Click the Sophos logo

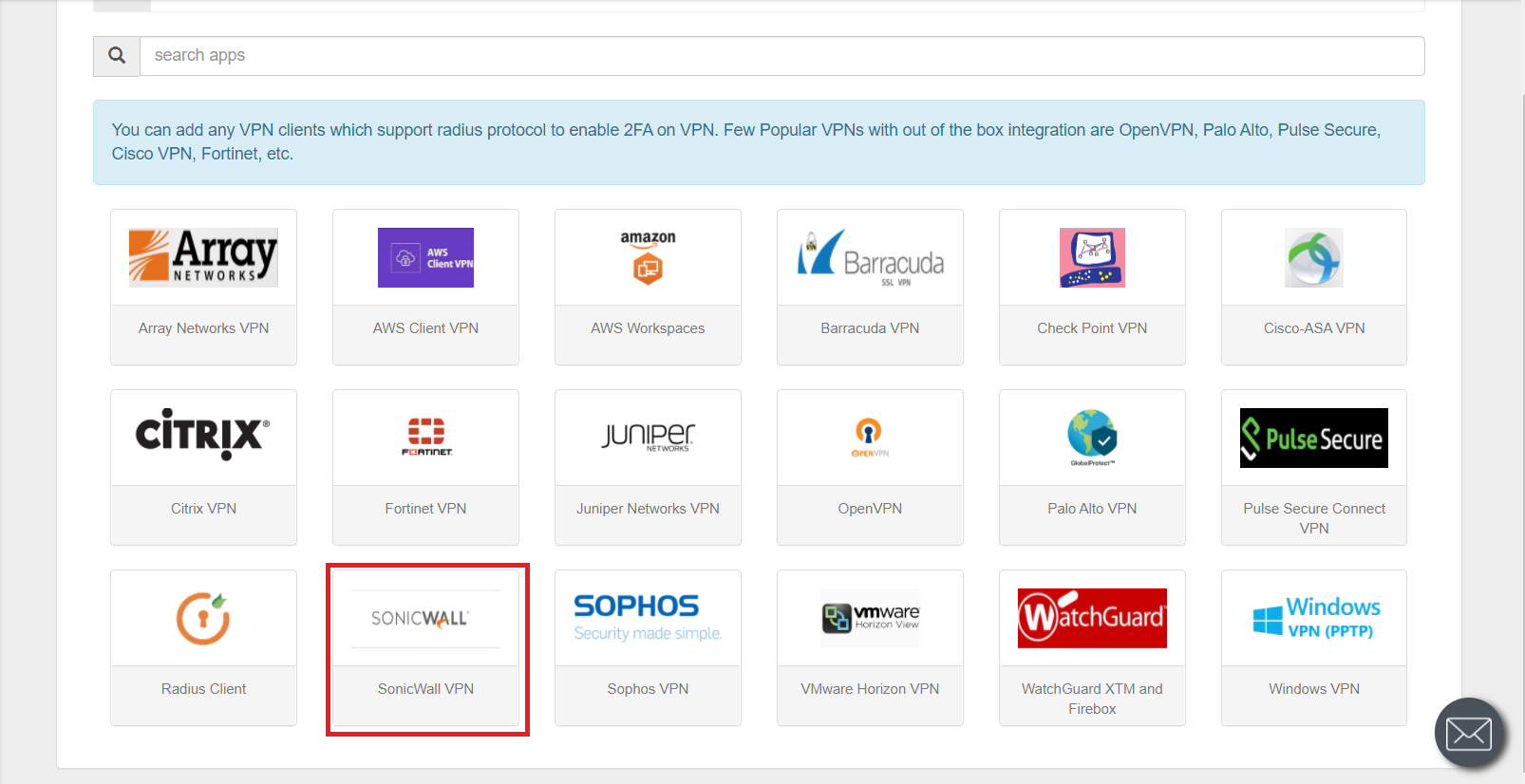pyautogui.click(x=648, y=618)
